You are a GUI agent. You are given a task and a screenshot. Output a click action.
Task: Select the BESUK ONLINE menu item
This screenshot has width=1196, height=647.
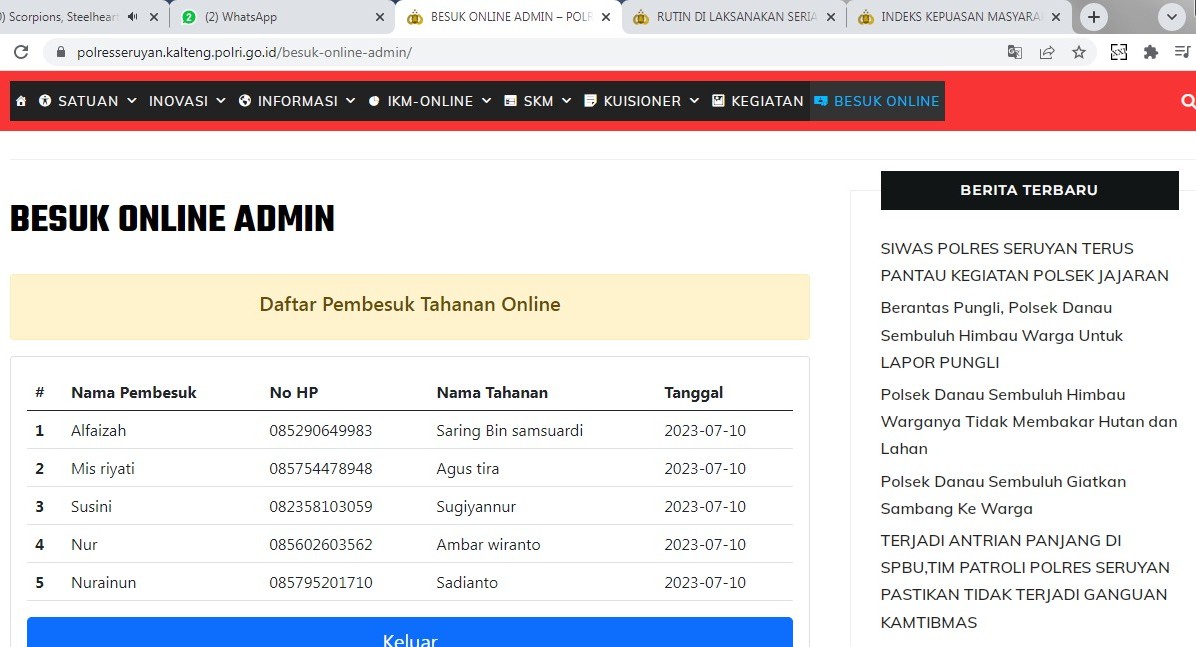[x=877, y=101]
